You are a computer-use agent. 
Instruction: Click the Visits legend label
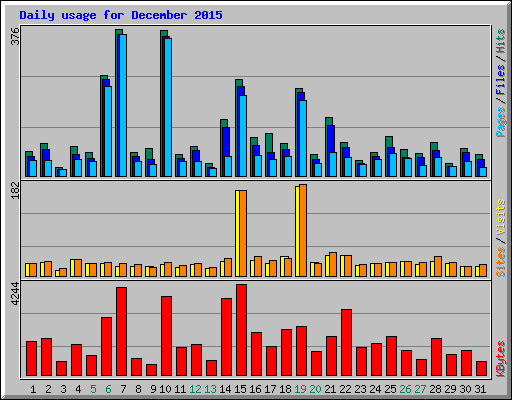(x=500, y=217)
